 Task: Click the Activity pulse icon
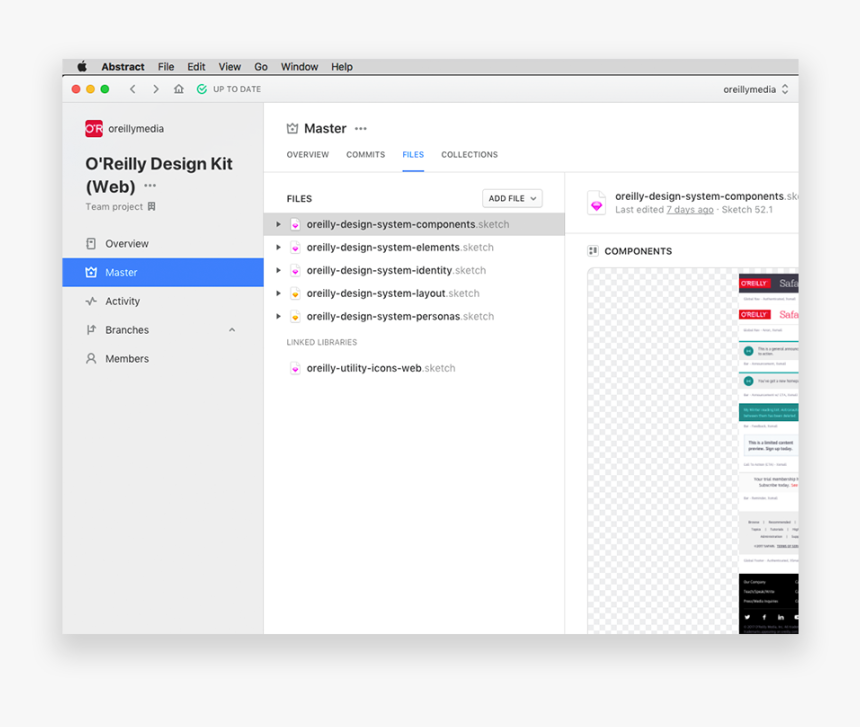pyautogui.click(x=91, y=301)
